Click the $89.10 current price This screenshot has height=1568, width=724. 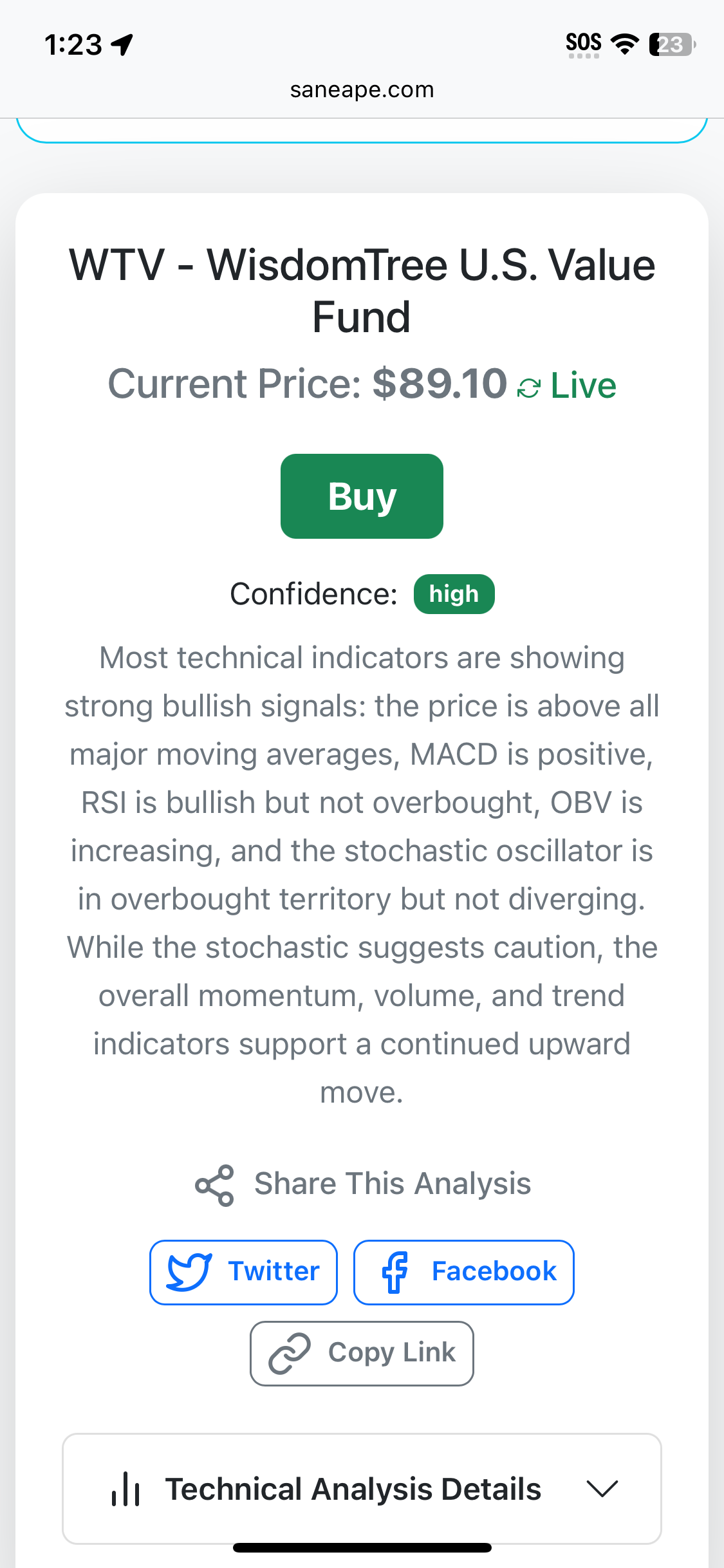(x=440, y=384)
